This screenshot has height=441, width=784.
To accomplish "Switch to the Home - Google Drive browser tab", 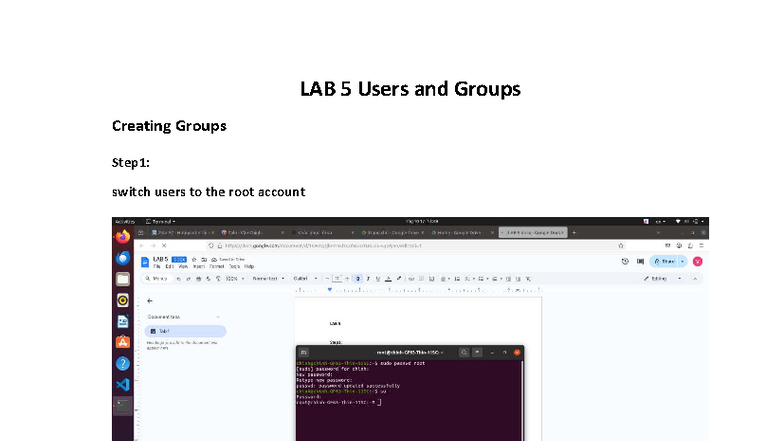I will tap(460, 232).
